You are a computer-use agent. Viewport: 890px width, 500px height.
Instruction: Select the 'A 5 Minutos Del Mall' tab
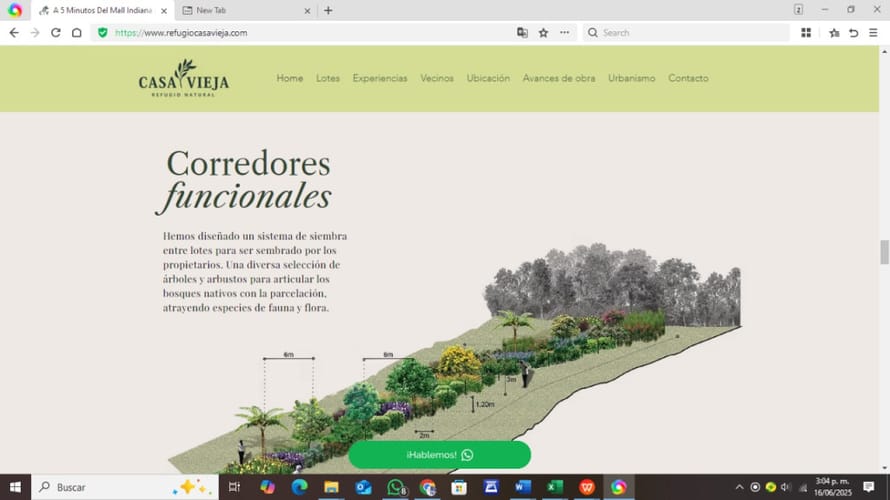[102, 10]
